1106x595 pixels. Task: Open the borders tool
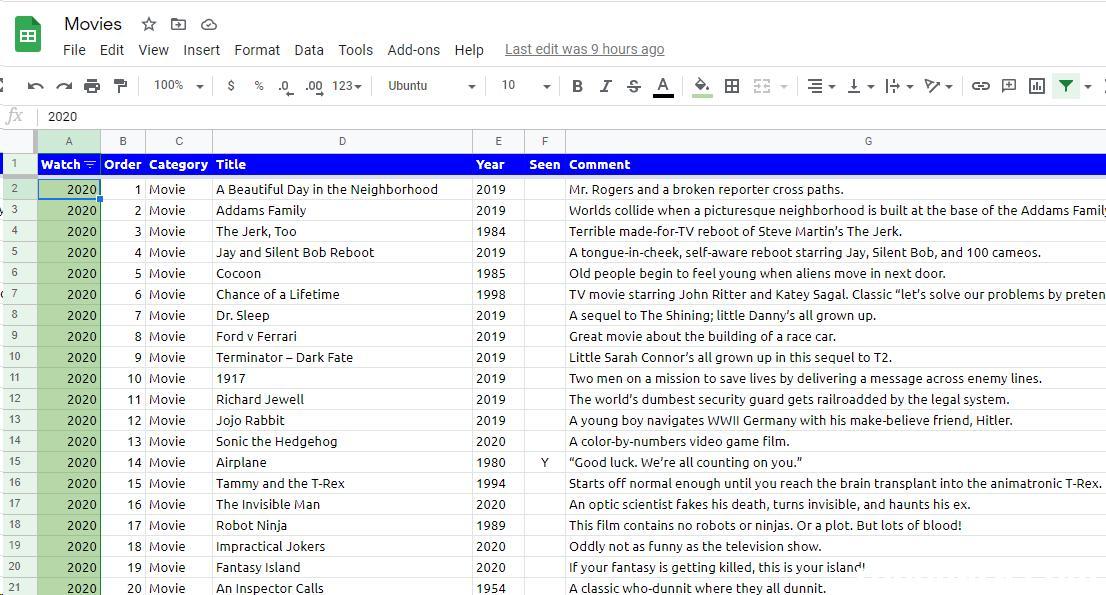pos(732,86)
